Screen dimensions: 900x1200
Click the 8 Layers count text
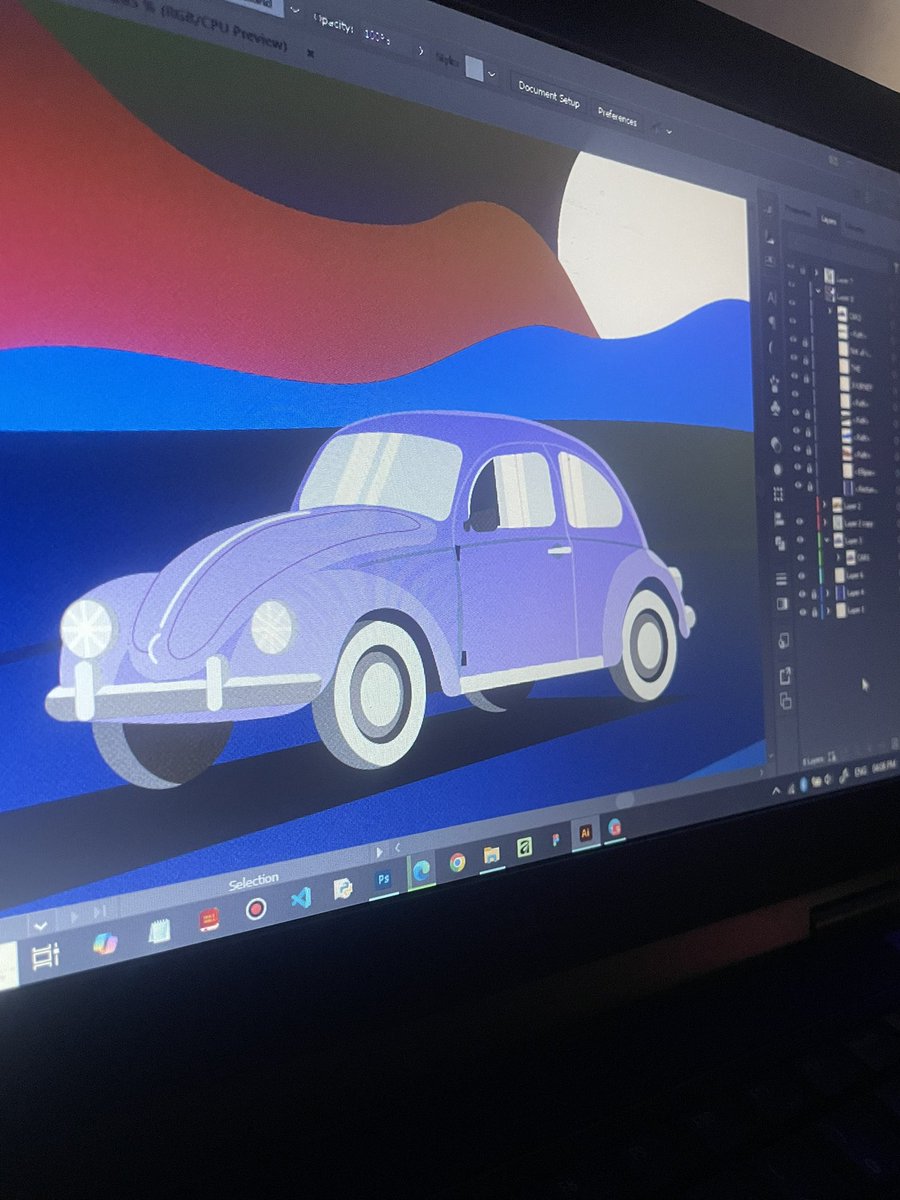click(813, 761)
